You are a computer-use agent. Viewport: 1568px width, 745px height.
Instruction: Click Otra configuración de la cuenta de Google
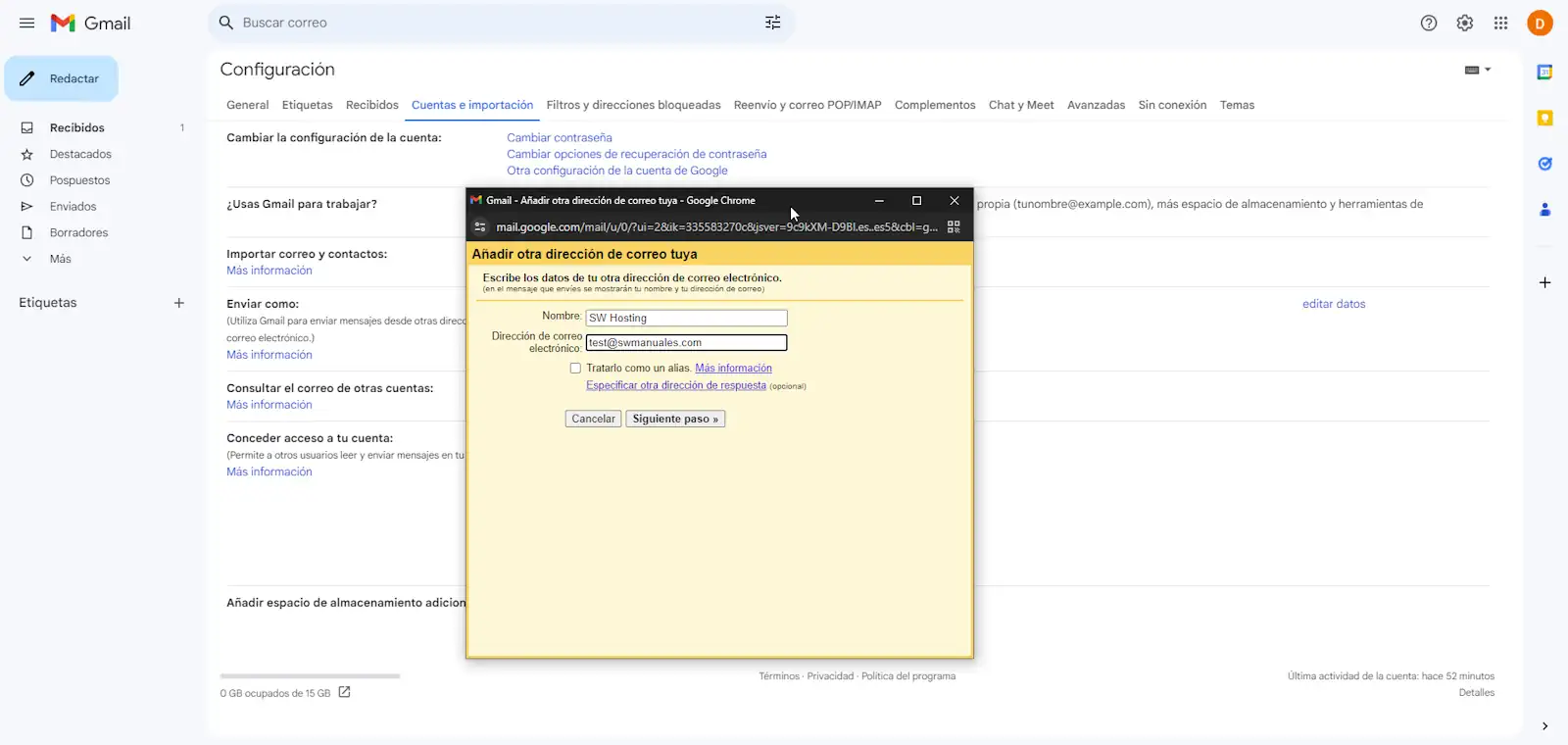[617, 171]
